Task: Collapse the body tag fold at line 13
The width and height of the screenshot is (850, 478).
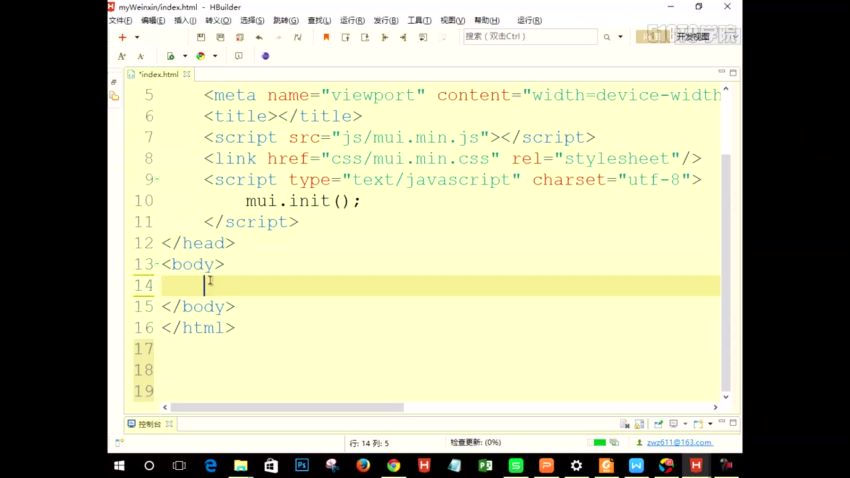Action: (157, 265)
